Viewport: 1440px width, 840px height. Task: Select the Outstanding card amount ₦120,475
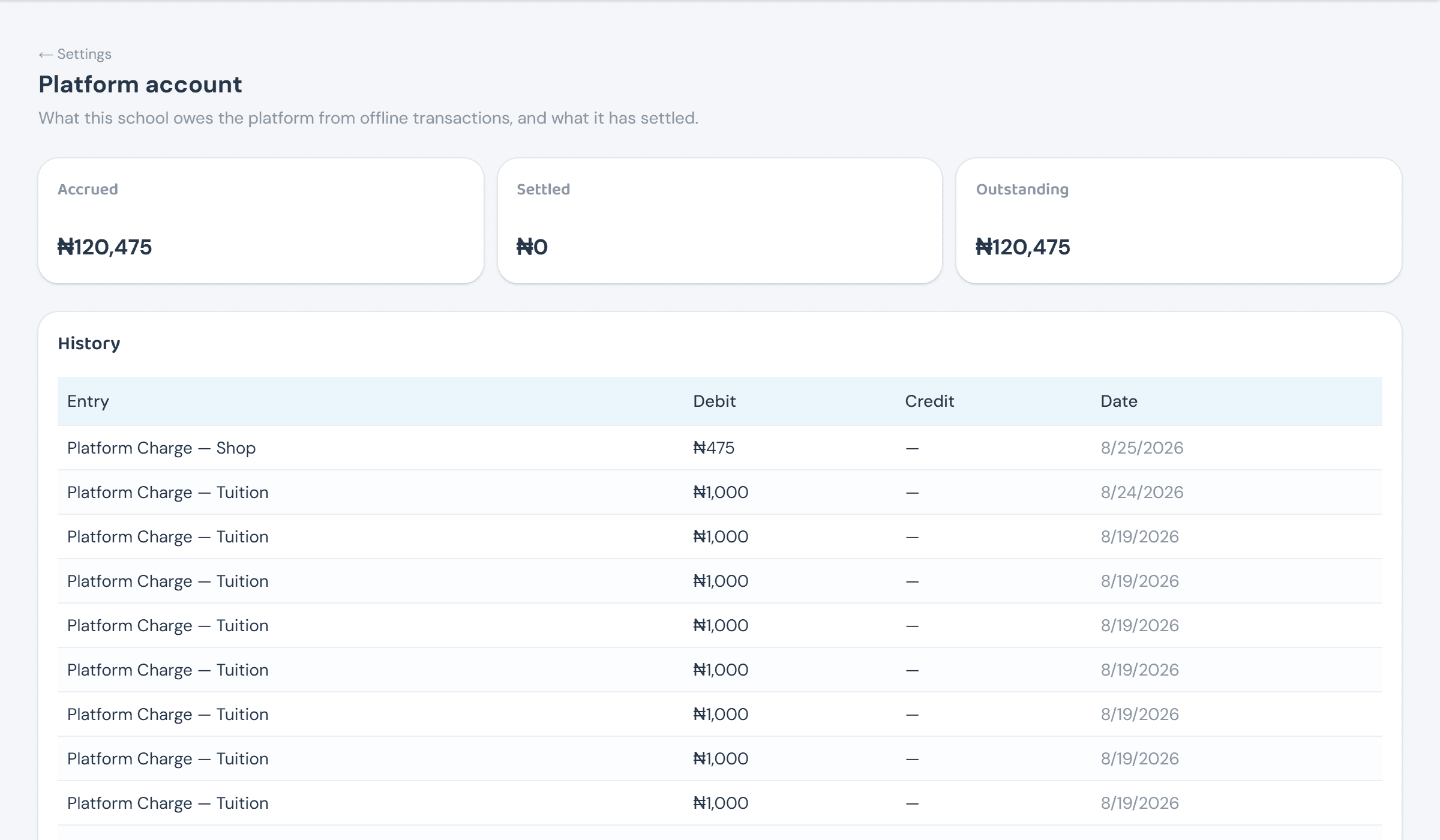pyautogui.click(x=1023, y=247)
